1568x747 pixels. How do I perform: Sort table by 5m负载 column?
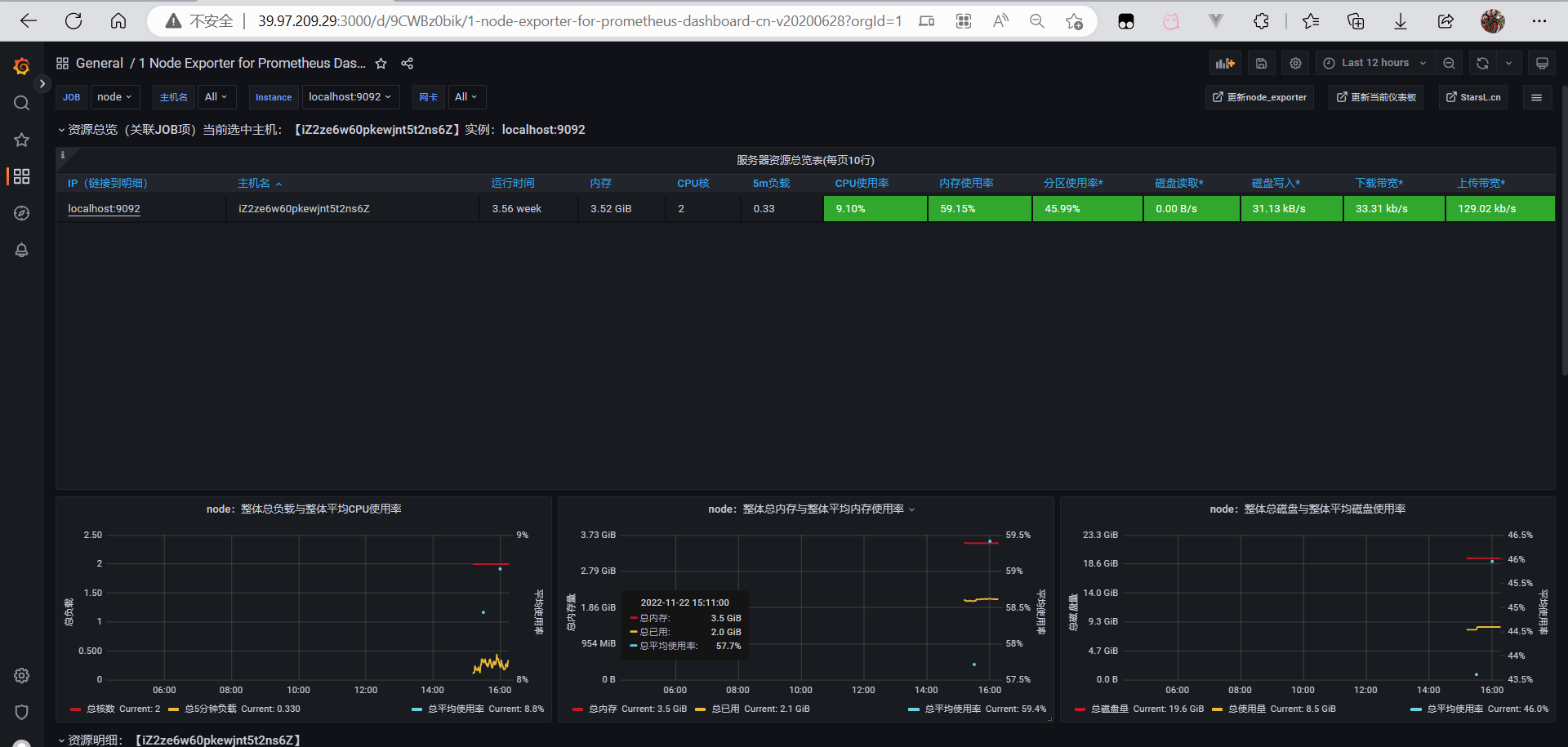(x=772, y=184)
